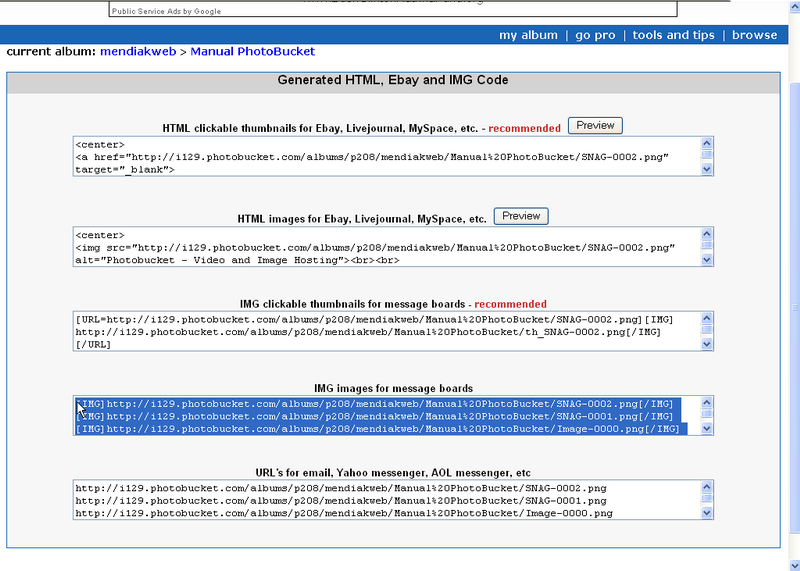Click the down arrow of IMG clickable thumbnails box
The width and height of the screenshot is (800, 571).
tap(707, 344)
